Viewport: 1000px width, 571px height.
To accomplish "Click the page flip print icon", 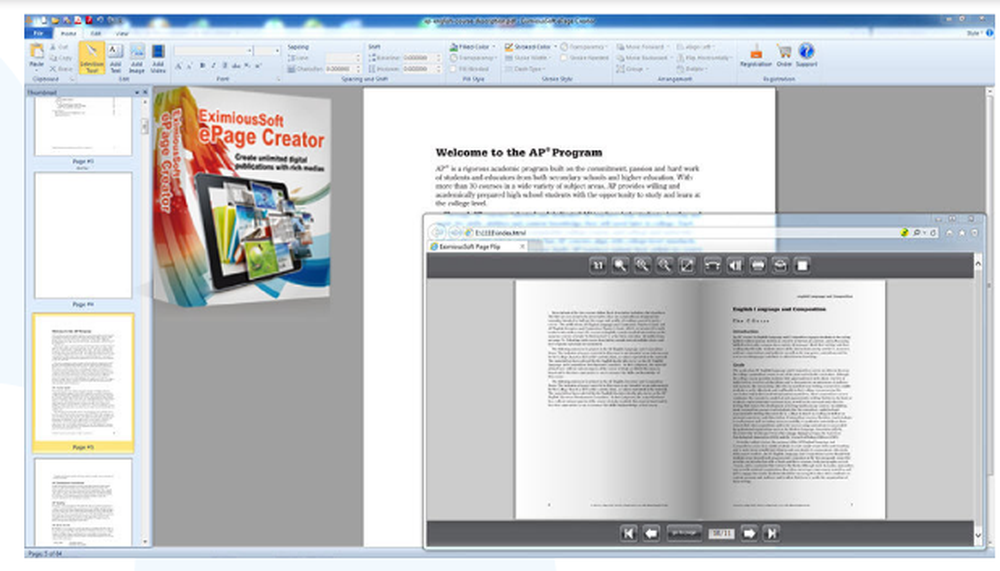I will coord(758,265).
